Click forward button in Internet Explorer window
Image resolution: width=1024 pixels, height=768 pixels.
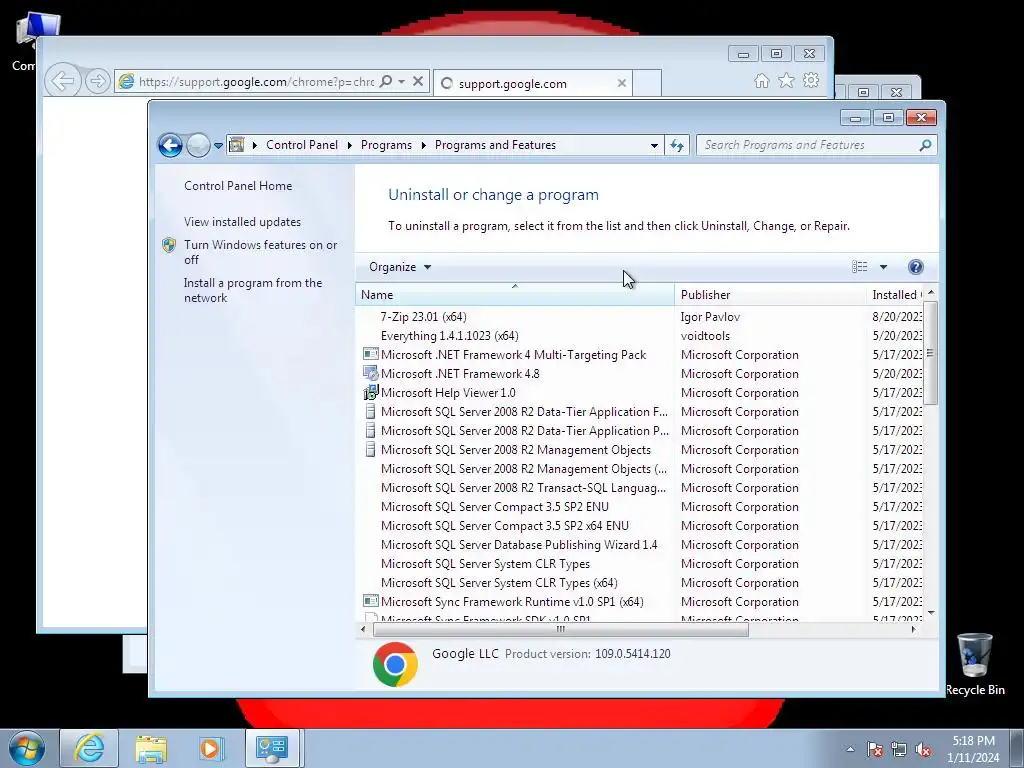pyautogui.click(x=97, y=81)
